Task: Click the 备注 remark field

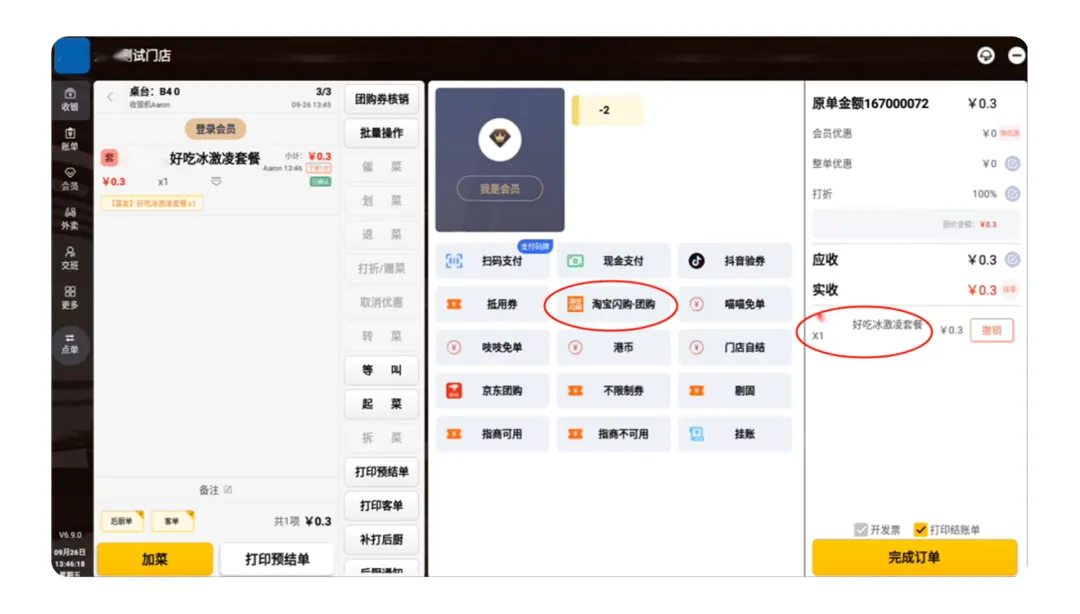Action: (x=215, y=490)
